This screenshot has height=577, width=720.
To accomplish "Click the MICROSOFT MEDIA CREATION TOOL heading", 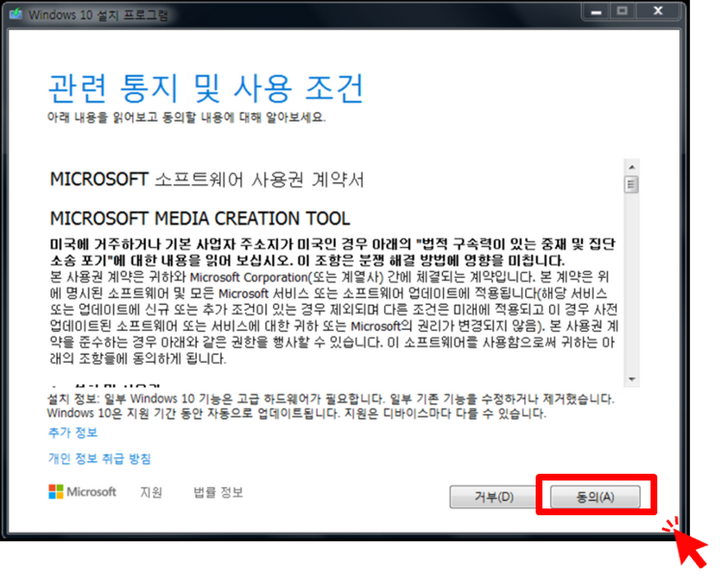I will [200, 218].
